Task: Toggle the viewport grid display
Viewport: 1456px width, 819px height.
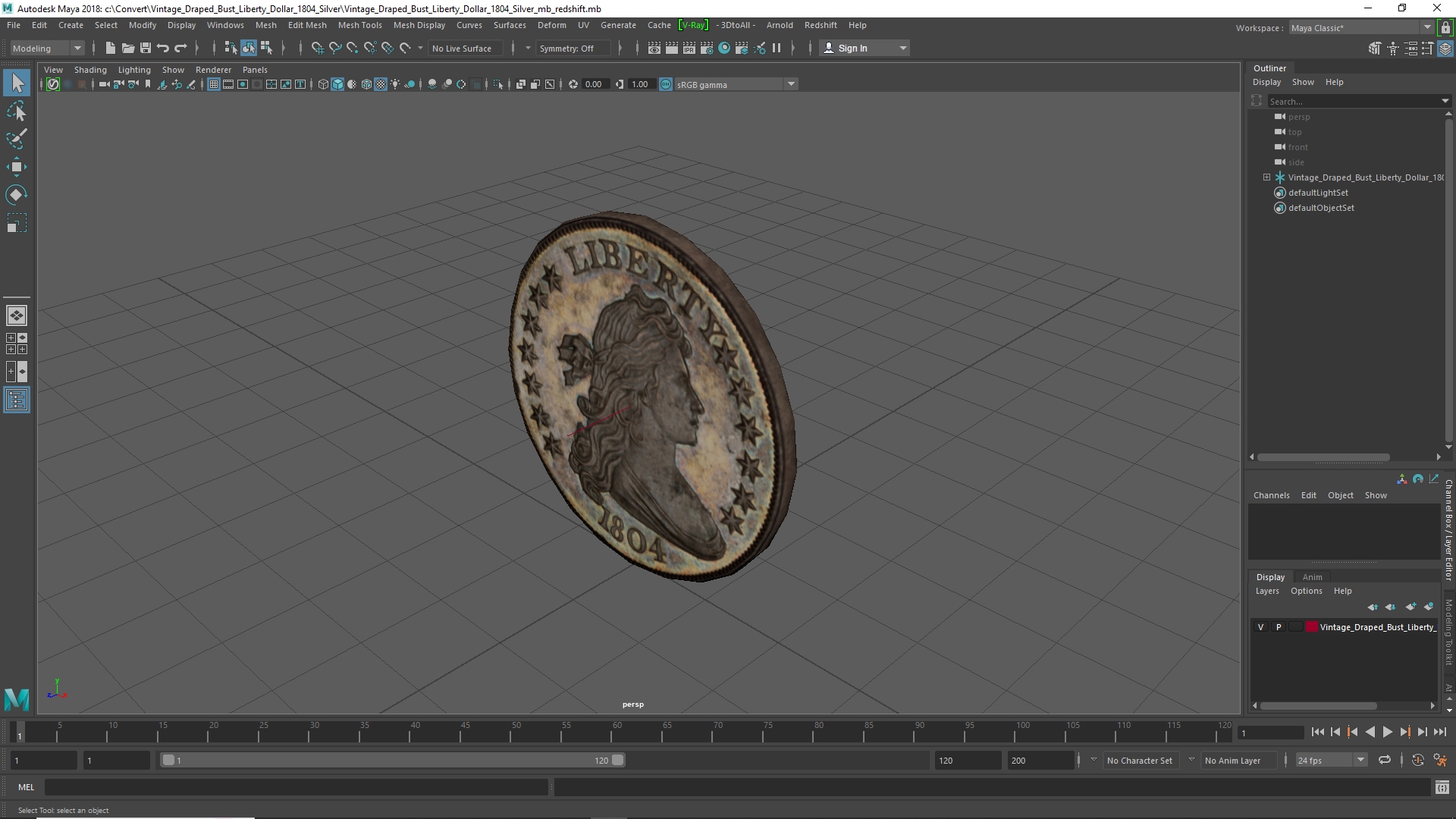Action: point(214,84)
